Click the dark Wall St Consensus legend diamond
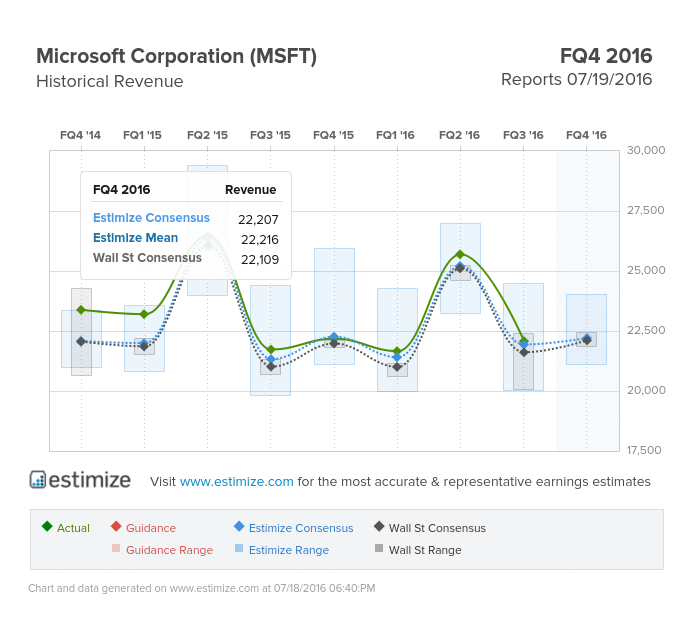Screen dimensions: 685x620 tap(379, 526)
